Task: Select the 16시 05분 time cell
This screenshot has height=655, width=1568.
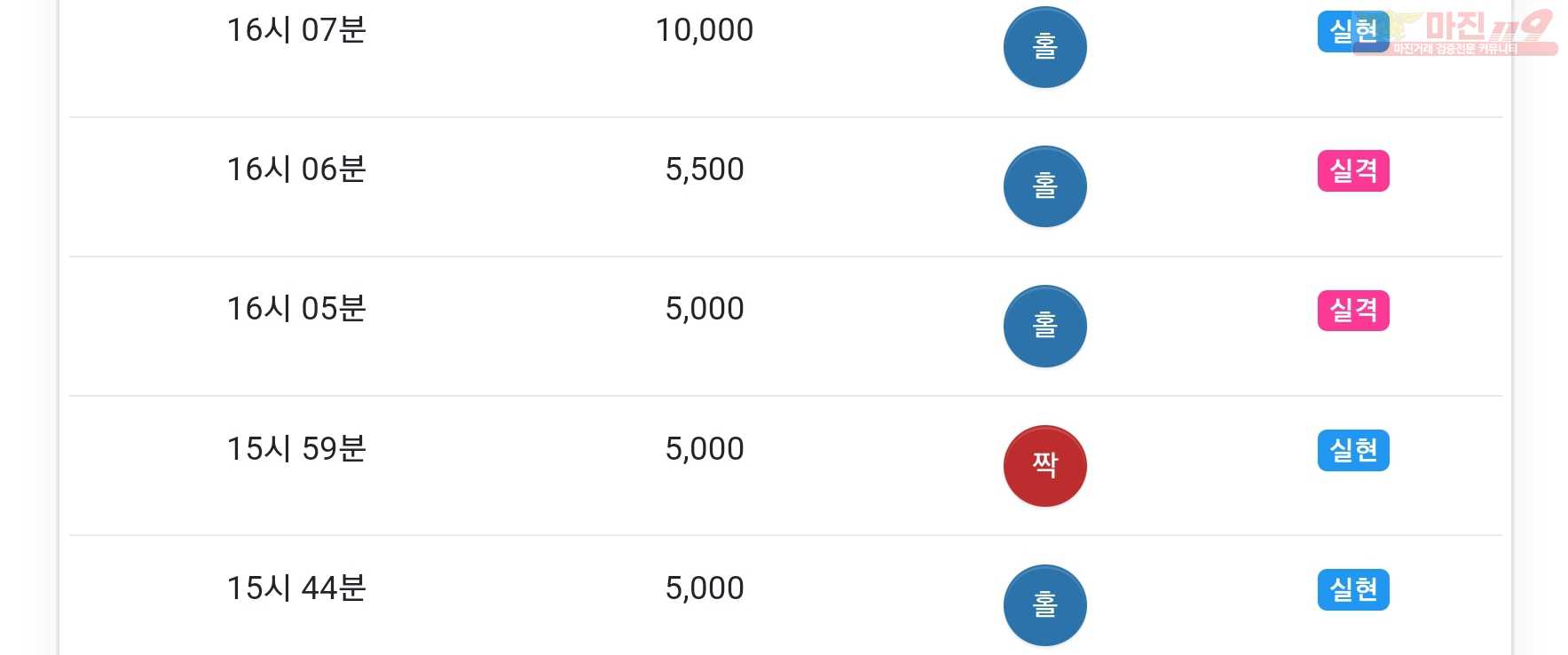Action: [296, 308]
